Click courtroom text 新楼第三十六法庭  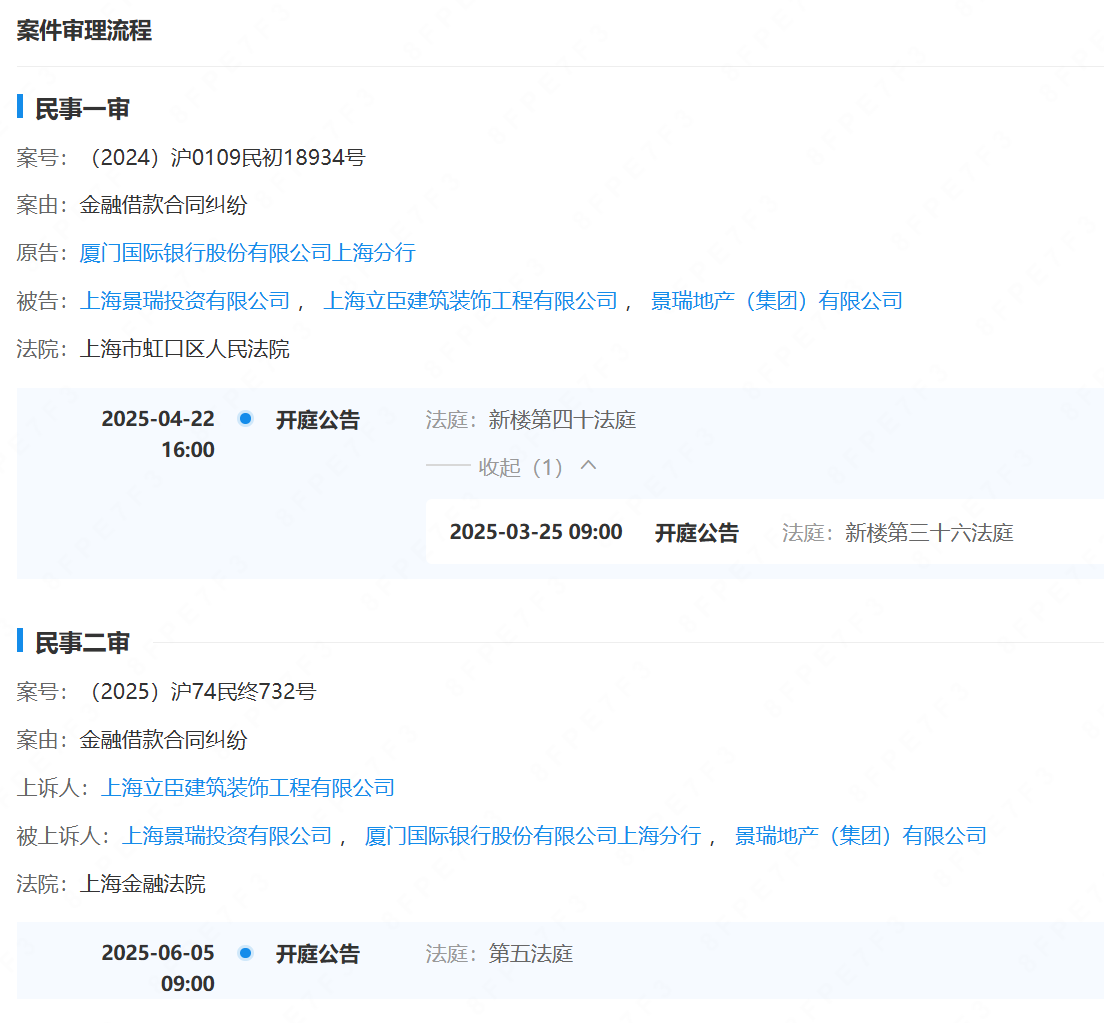pyautogui.click(x=929, y=532)
